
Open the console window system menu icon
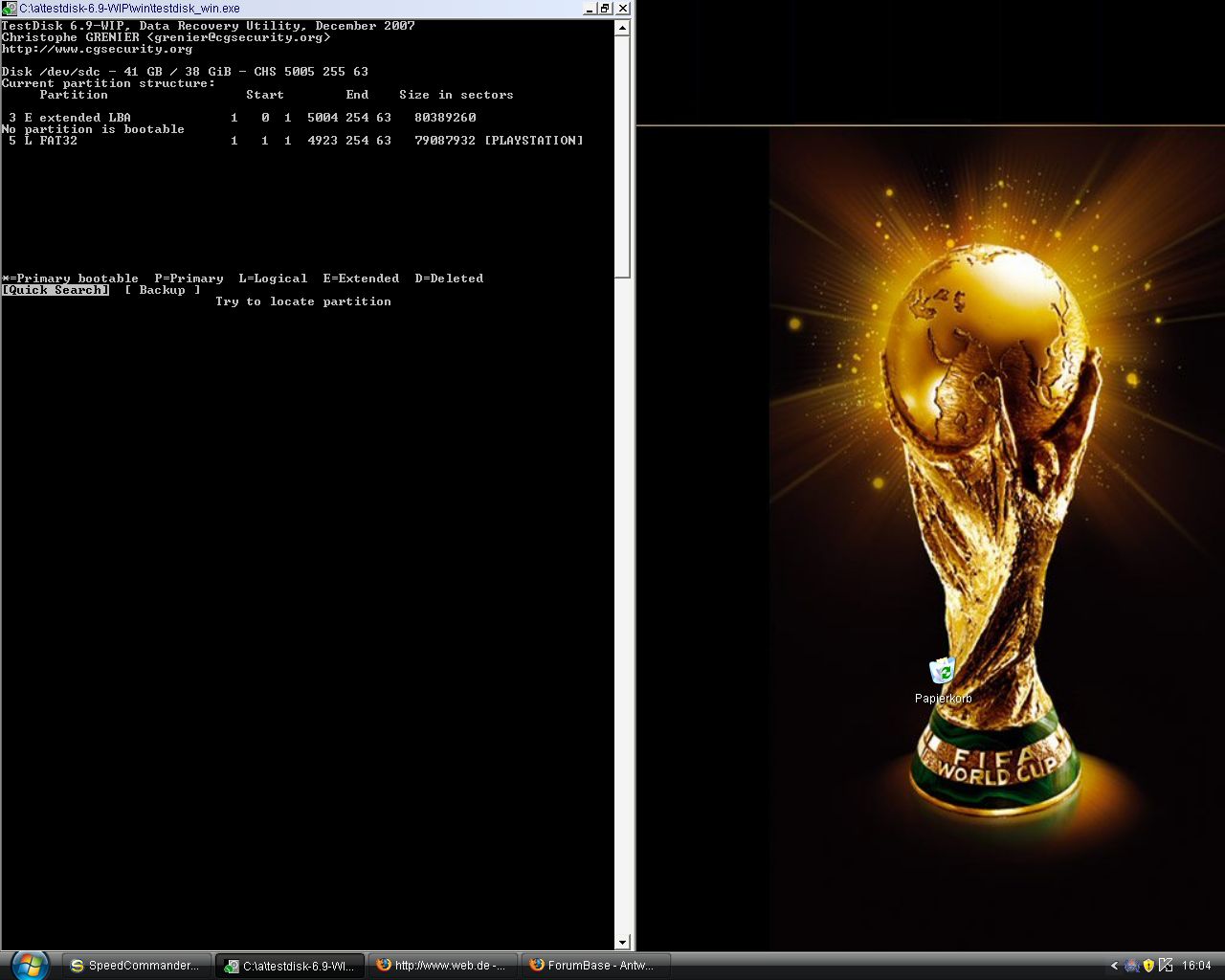point(9,8)
